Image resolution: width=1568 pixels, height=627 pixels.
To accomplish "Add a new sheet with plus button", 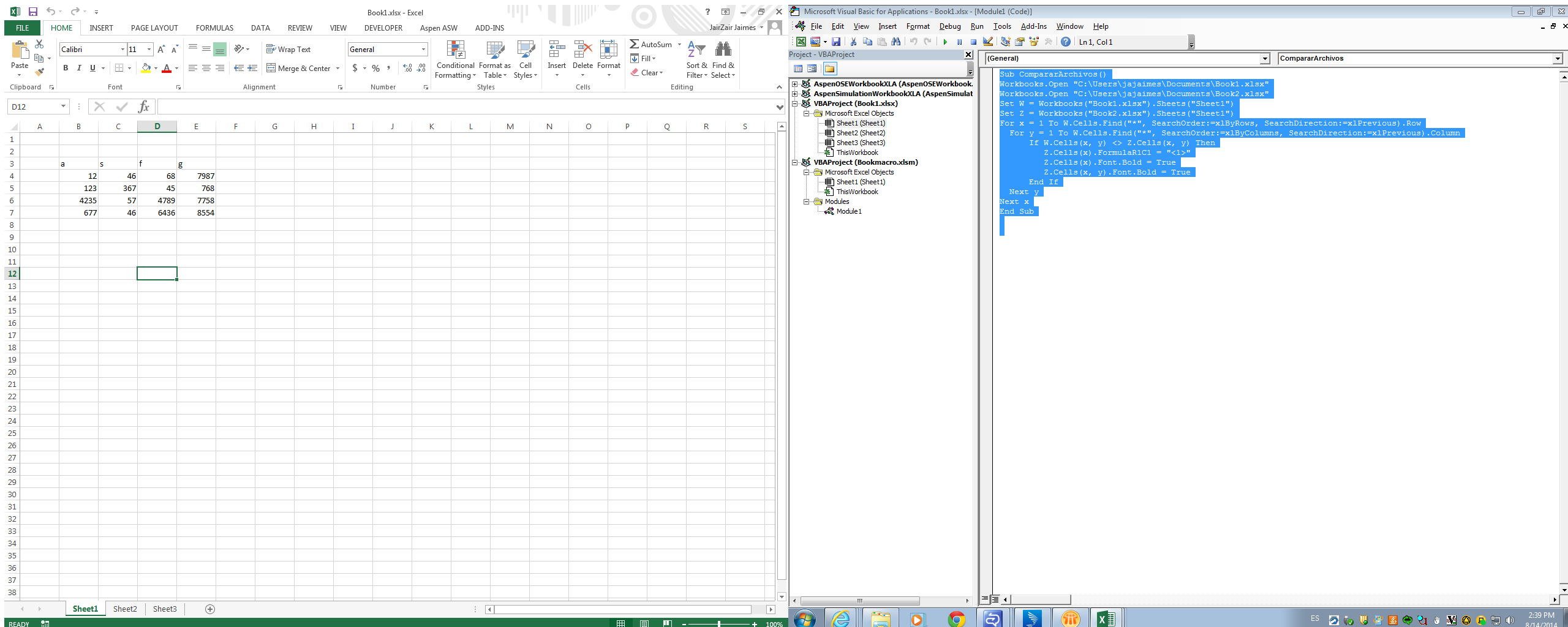I will click(x=210, y=609).
